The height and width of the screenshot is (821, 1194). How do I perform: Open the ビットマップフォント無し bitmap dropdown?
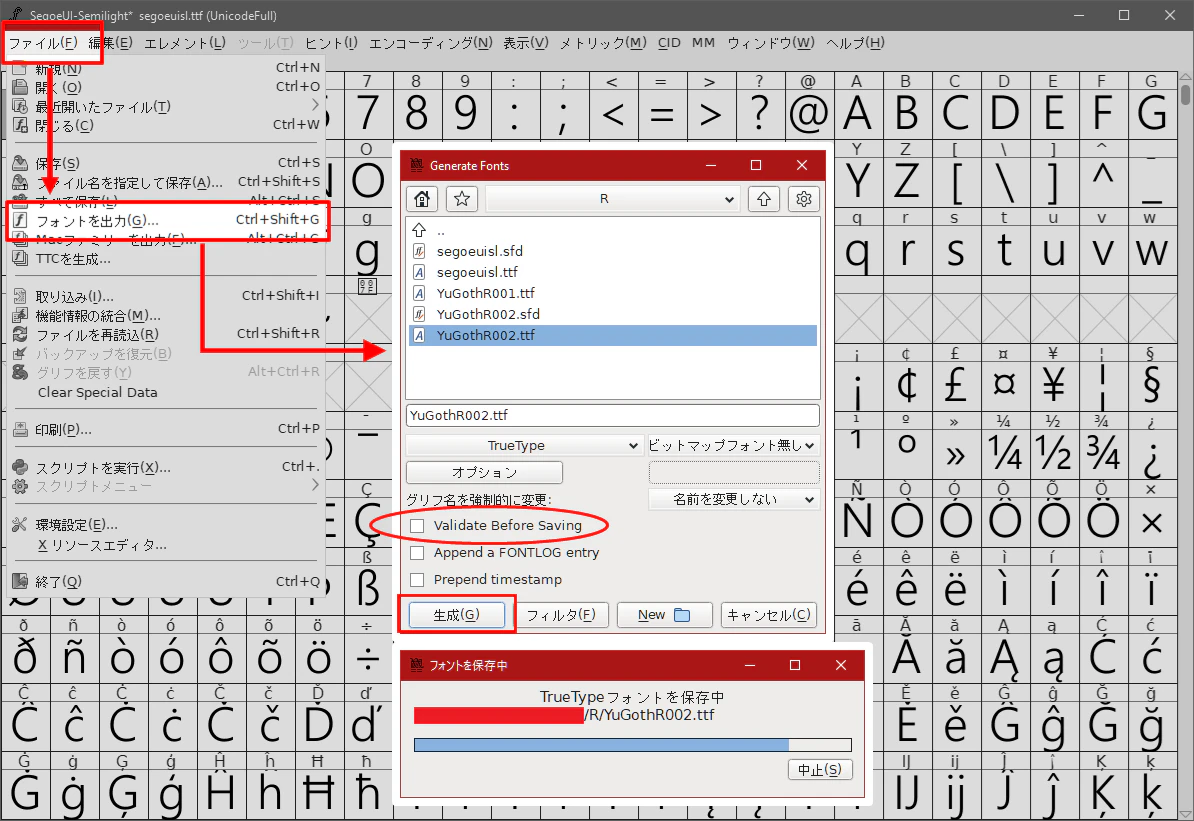[733, 446]
